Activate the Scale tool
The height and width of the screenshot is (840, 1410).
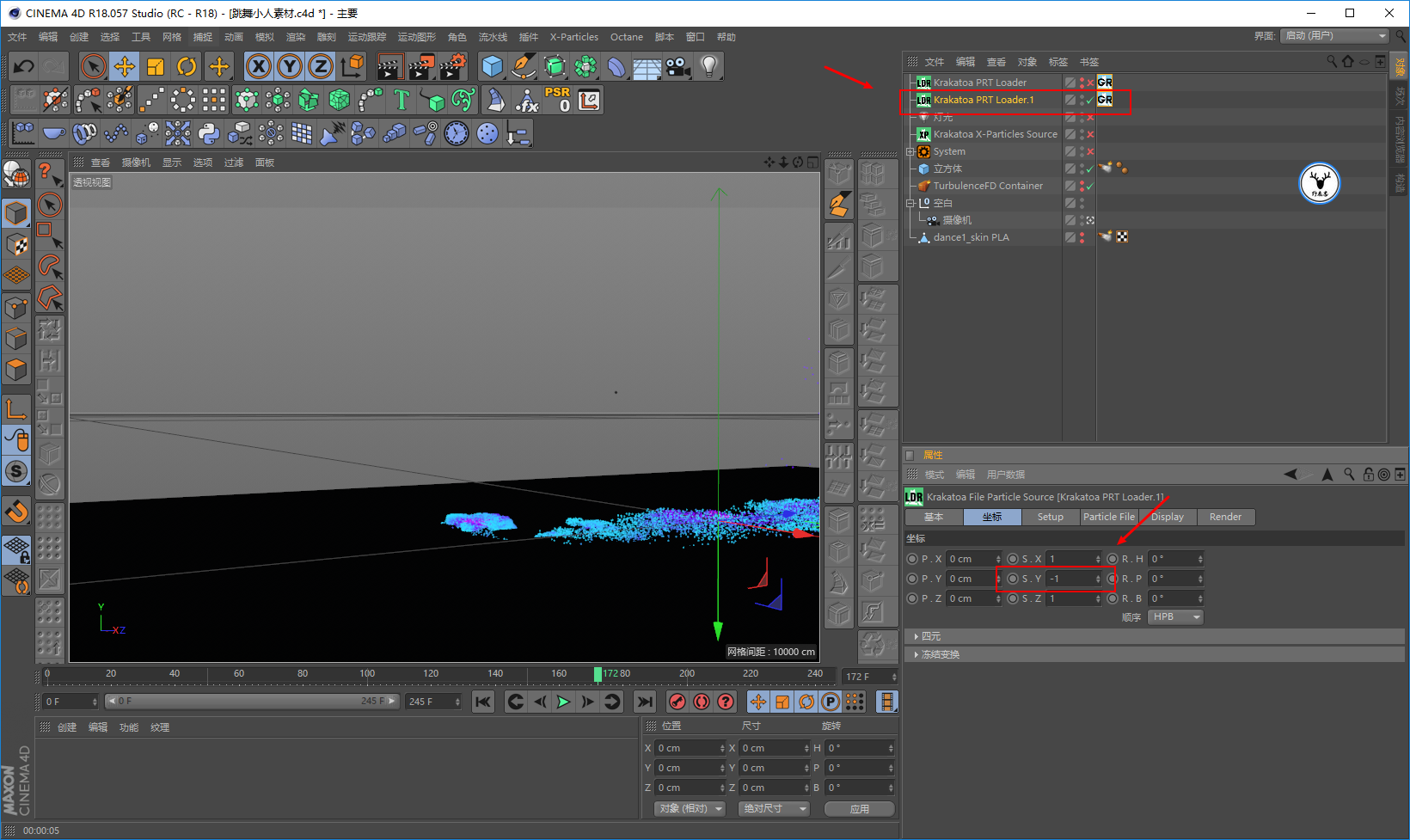click(x=156, y=66)
